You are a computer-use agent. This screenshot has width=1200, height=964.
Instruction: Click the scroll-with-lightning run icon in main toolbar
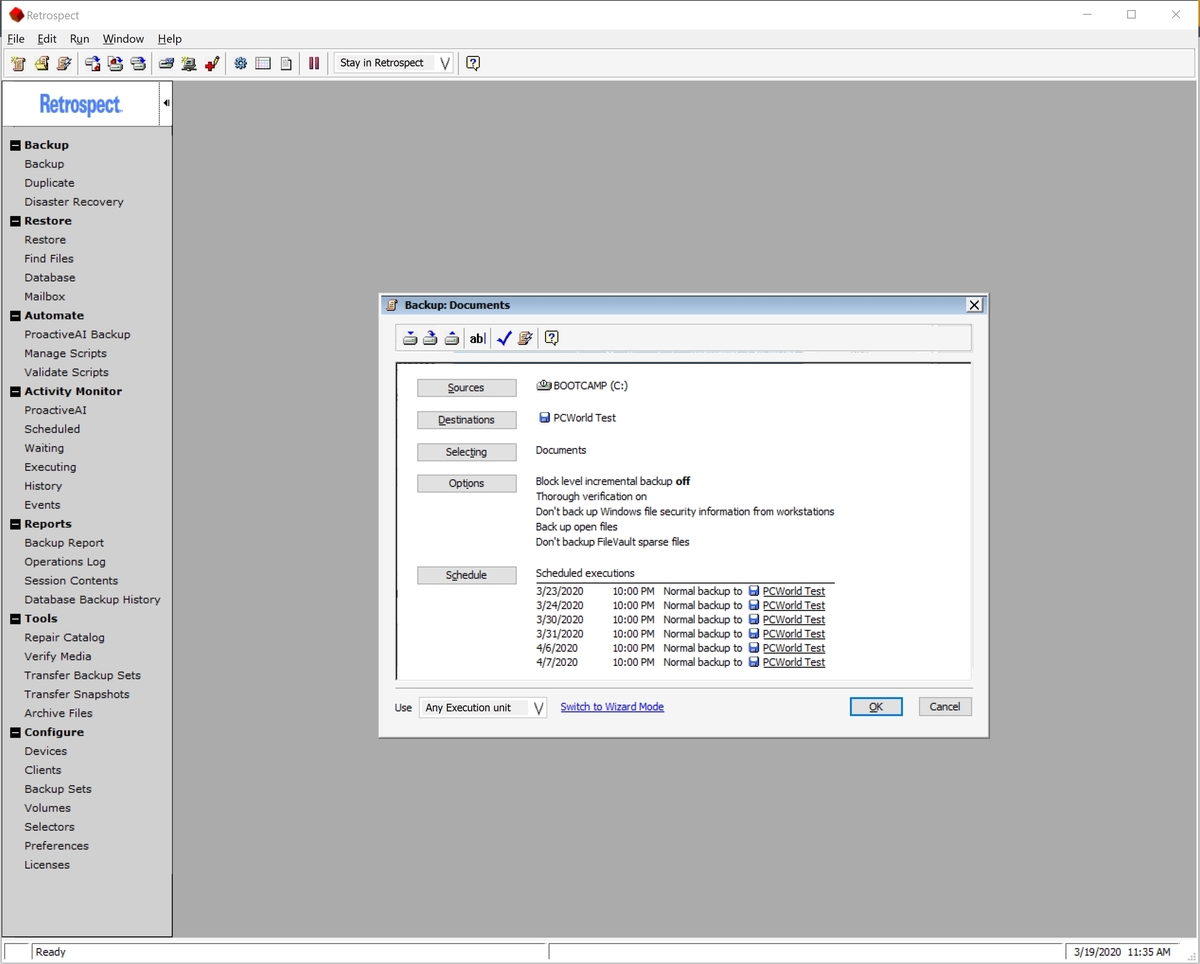pos(64,63)
